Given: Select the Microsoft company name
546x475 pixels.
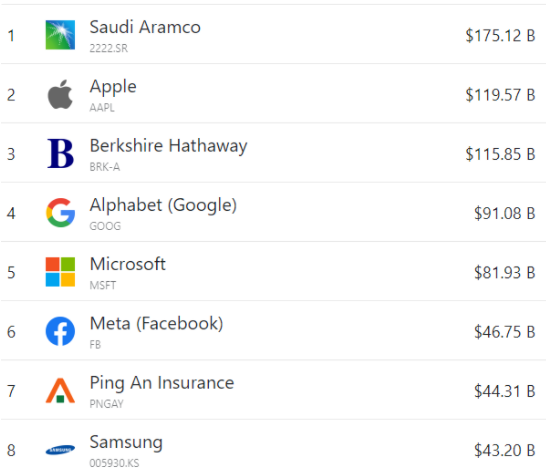Looking at the screenshot, I should (127, 264).
